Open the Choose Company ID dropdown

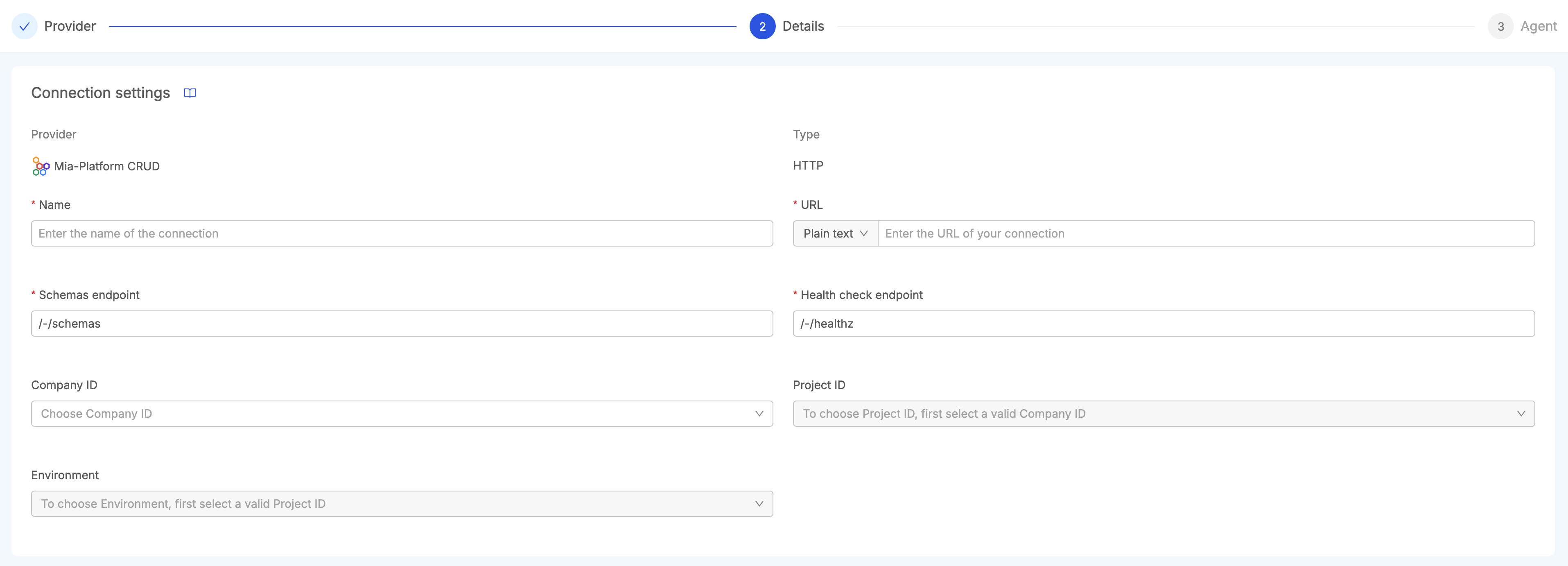402,413
